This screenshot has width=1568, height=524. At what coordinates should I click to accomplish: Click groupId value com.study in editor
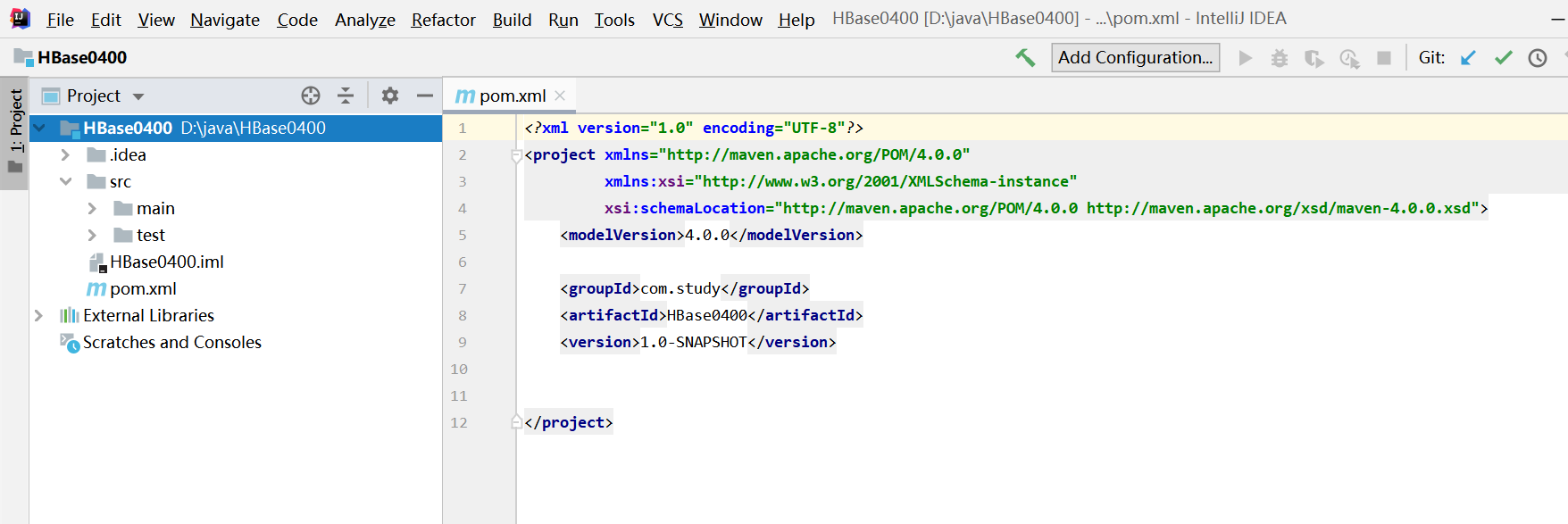pyautogui.click(x=680, y=289)
